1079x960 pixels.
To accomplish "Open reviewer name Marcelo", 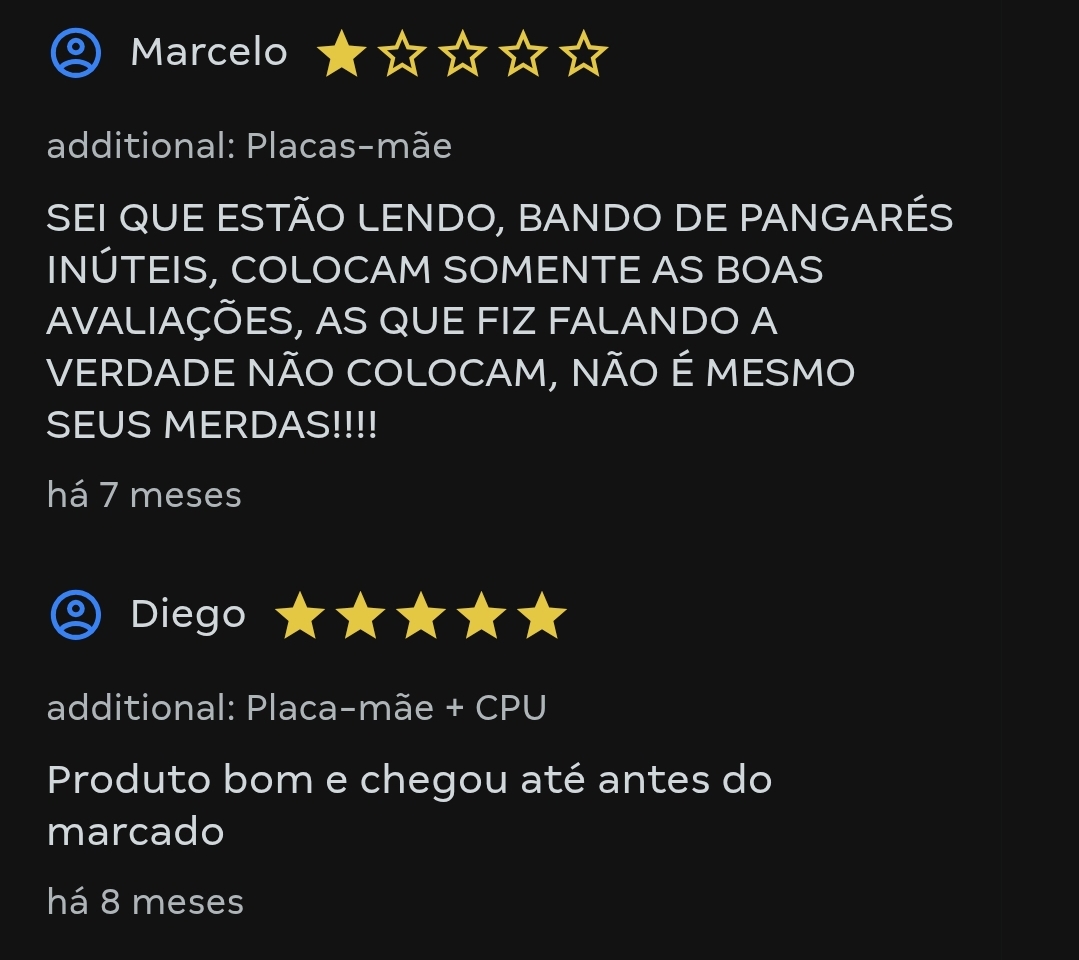I will click(209, 52).
